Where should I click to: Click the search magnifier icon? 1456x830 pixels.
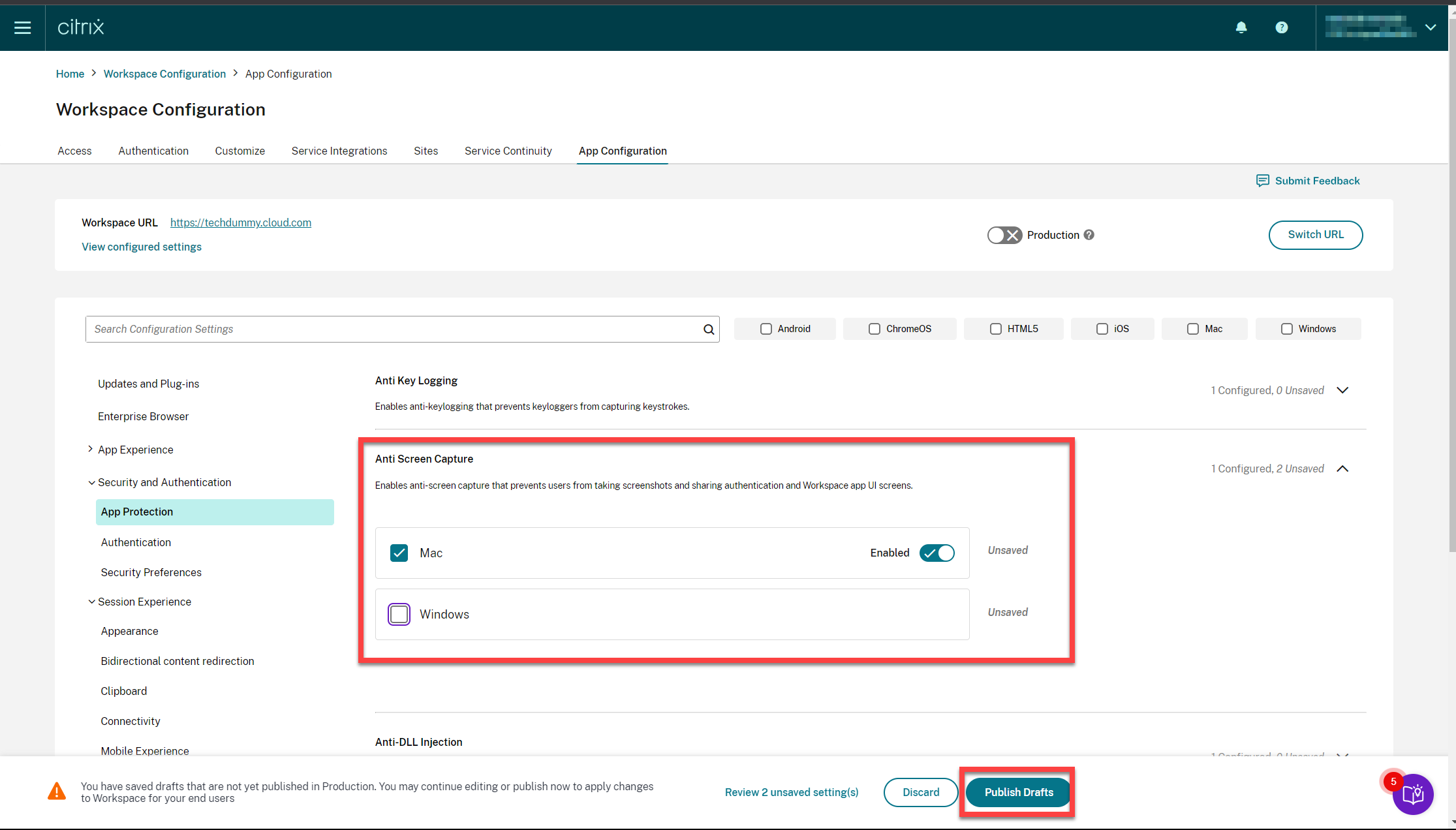point(709,330)
